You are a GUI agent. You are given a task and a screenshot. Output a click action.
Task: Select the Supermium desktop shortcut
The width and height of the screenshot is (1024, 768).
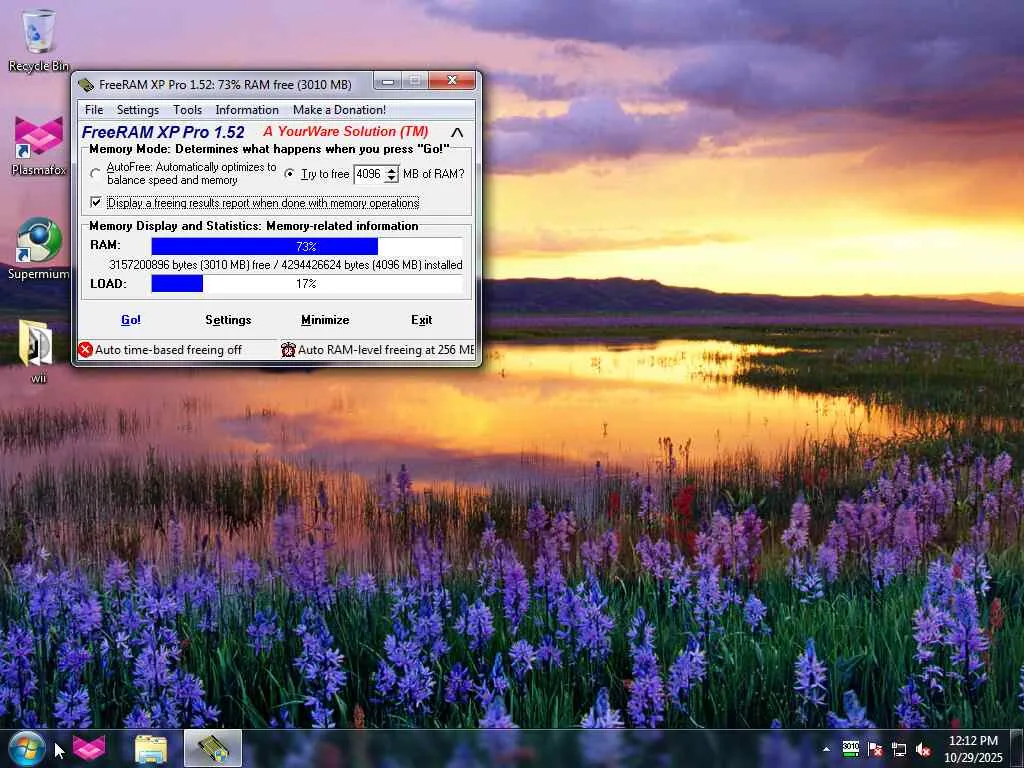coord(39,249)
